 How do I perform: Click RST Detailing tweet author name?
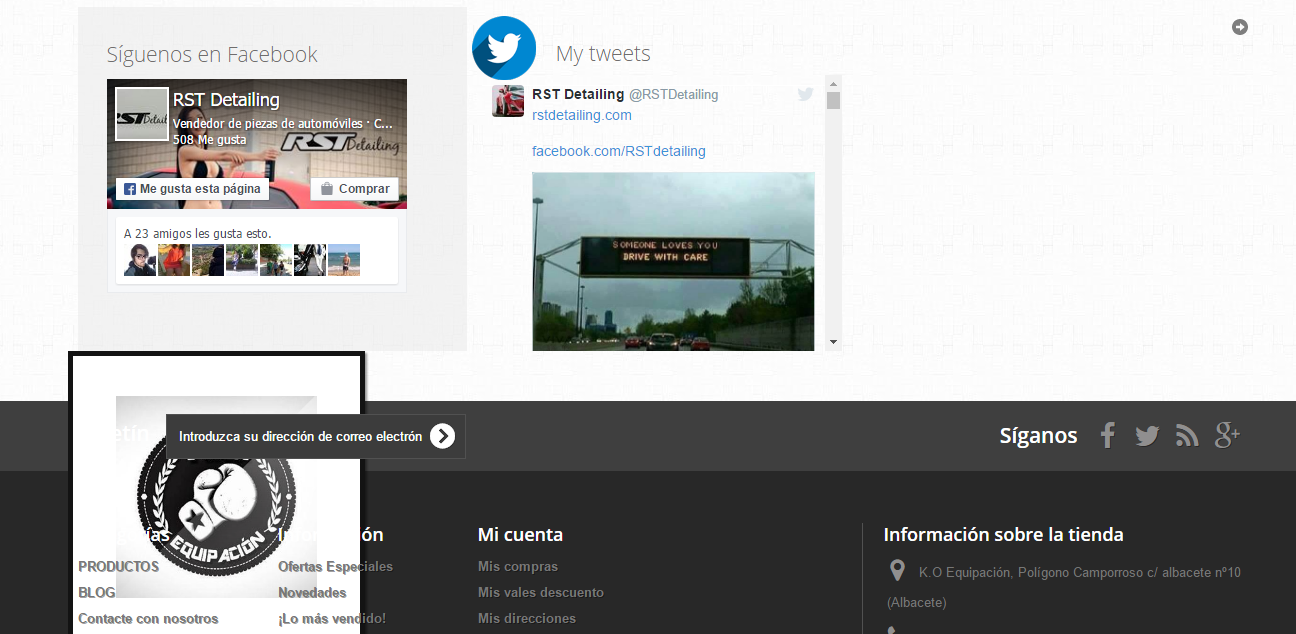(578, 94)
